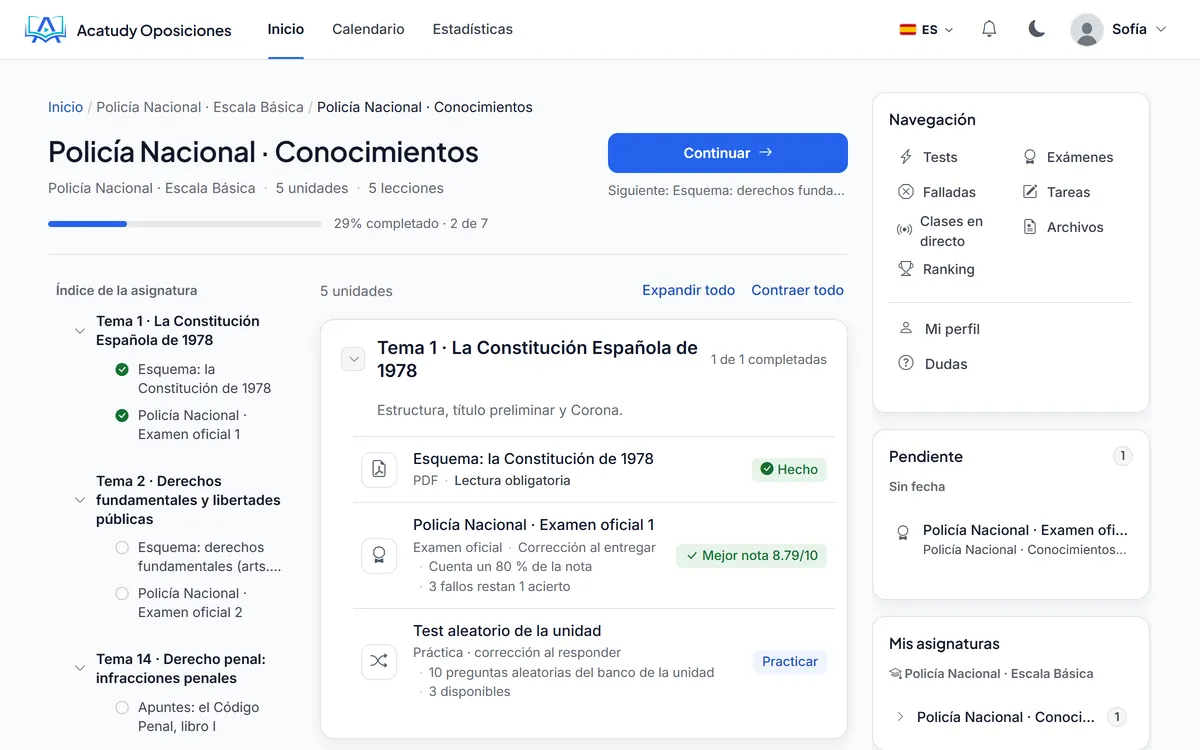The width and height of the screenshot is (1200, 750).
Task: Click the course progress bar
Action: tap(185, 224)
